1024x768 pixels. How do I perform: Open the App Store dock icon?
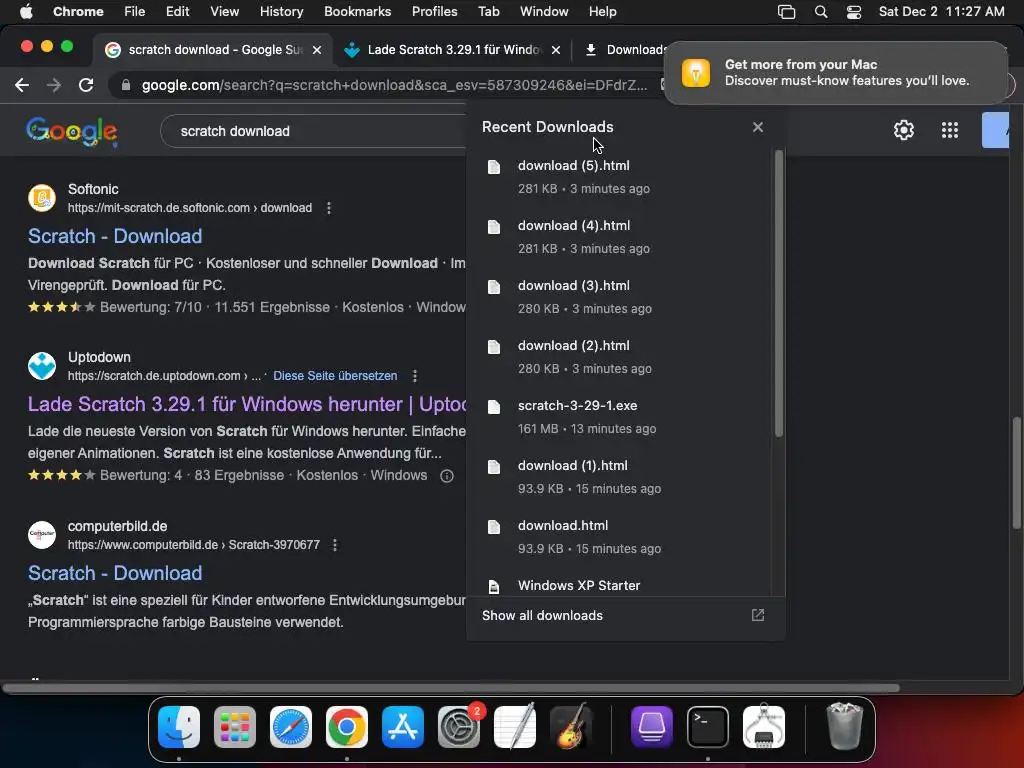403,727
